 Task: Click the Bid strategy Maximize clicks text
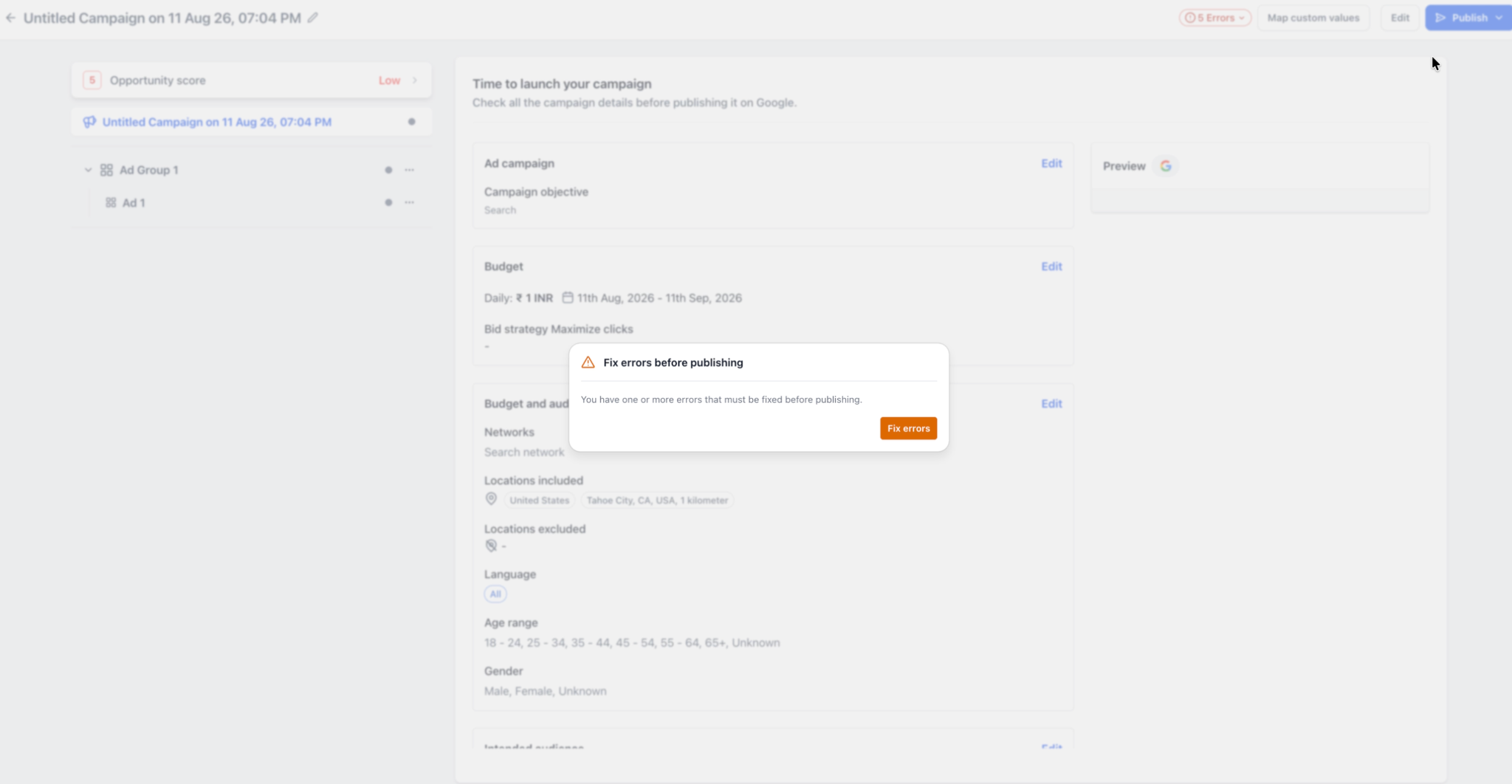tap(558, 329)
